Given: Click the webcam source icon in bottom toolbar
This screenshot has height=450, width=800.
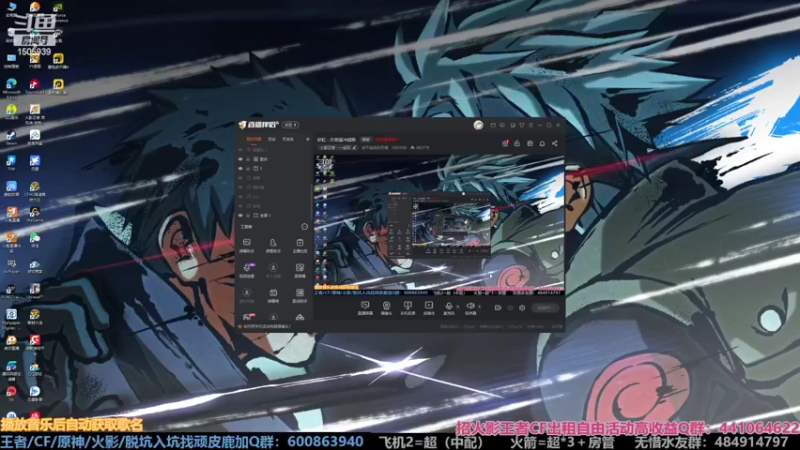Looking at the screenshot, I should 386,306.
